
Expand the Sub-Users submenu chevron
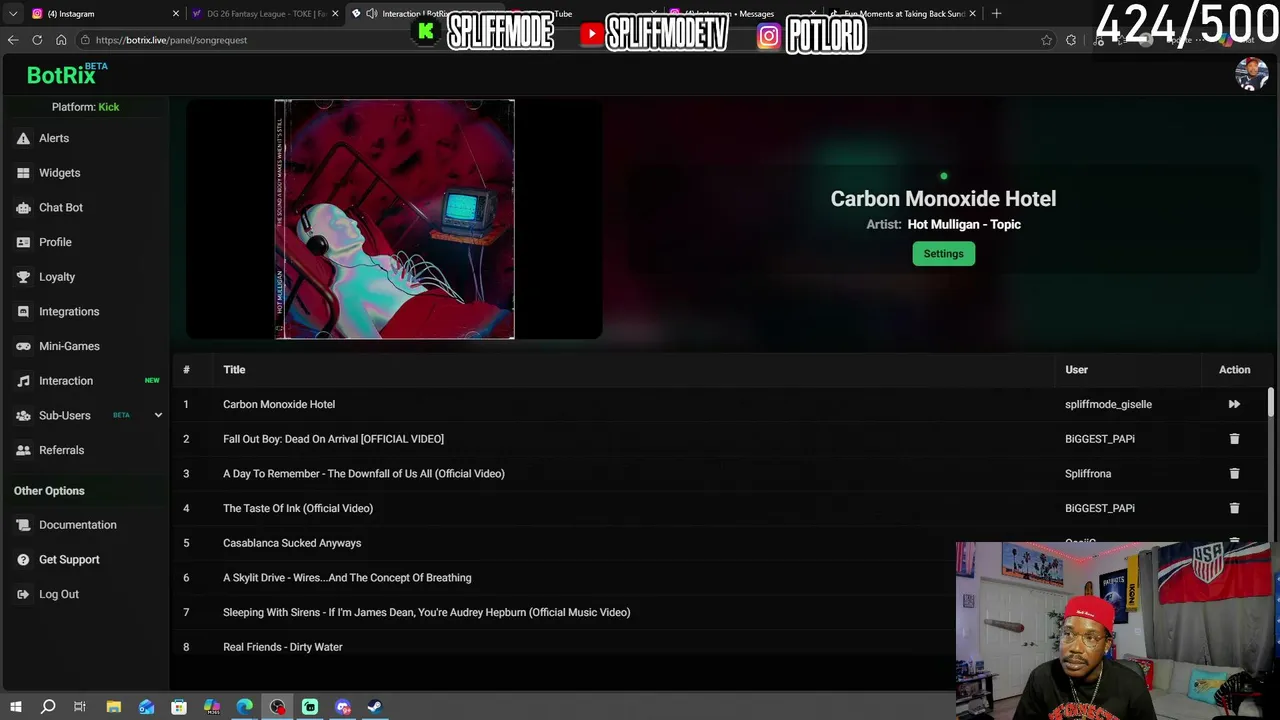[158, 415]
